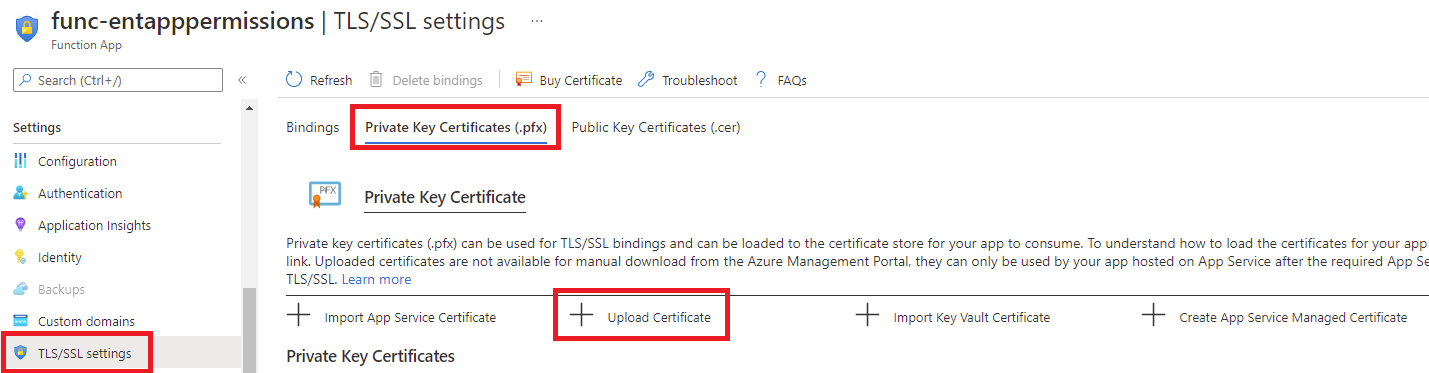Switch to the Bindings tab
1429x373 pixels.
tap(312, 128)
